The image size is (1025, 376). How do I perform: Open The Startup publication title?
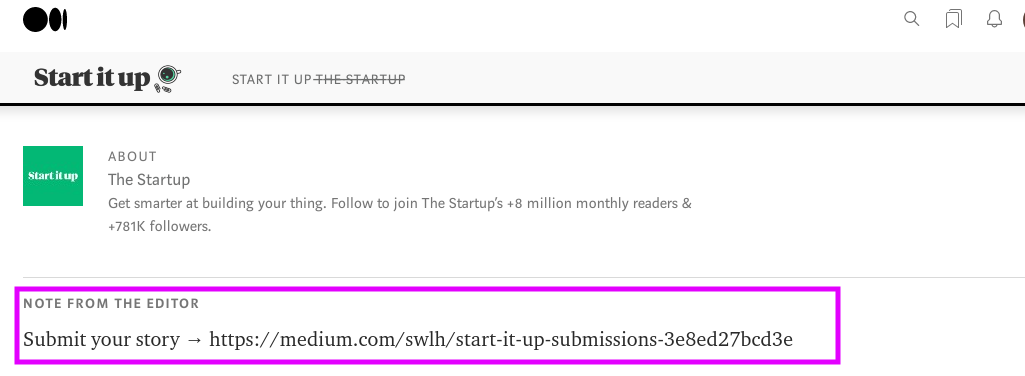coord(149,179)
